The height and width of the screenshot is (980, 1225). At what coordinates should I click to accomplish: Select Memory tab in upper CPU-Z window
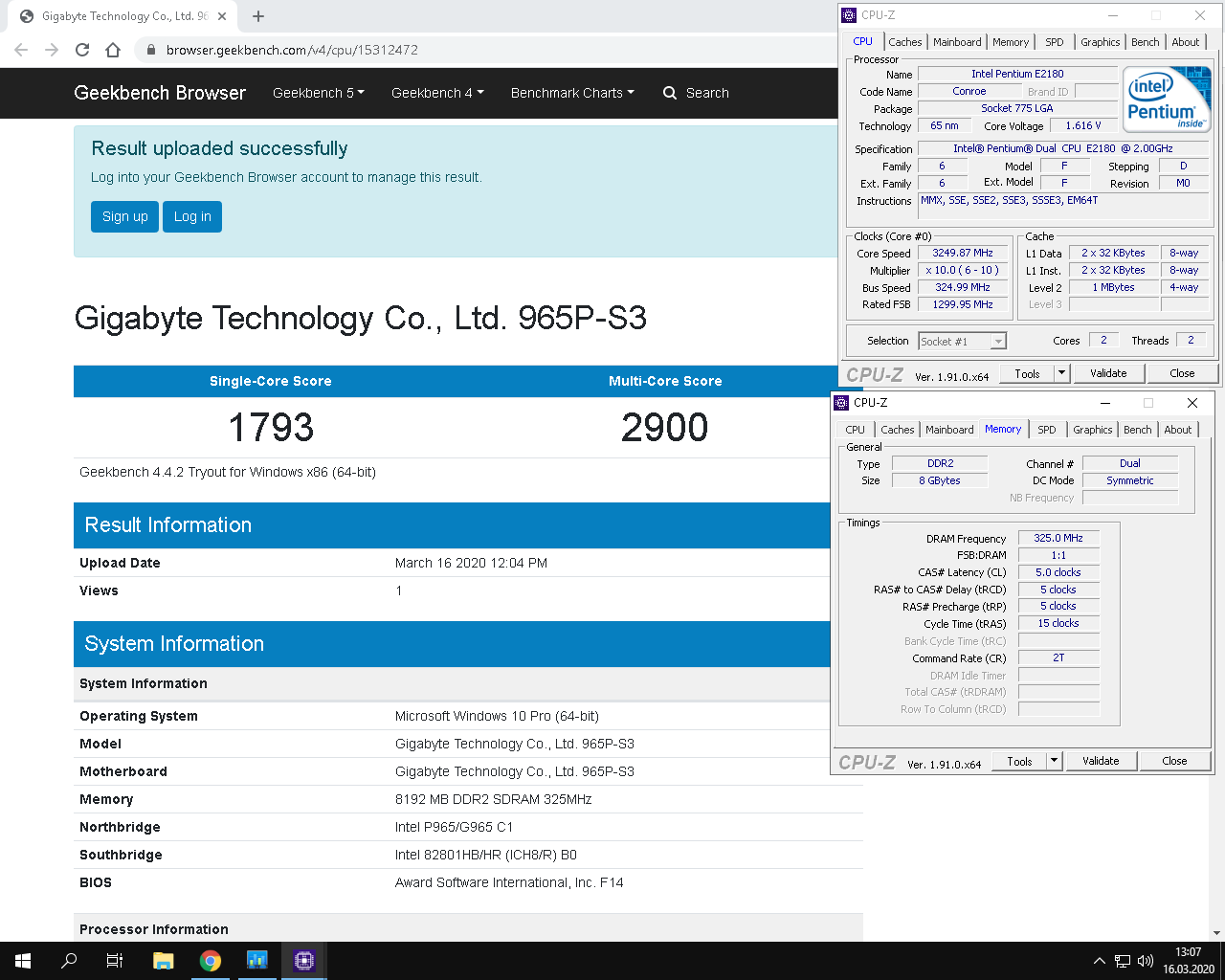pos(1011,42)
